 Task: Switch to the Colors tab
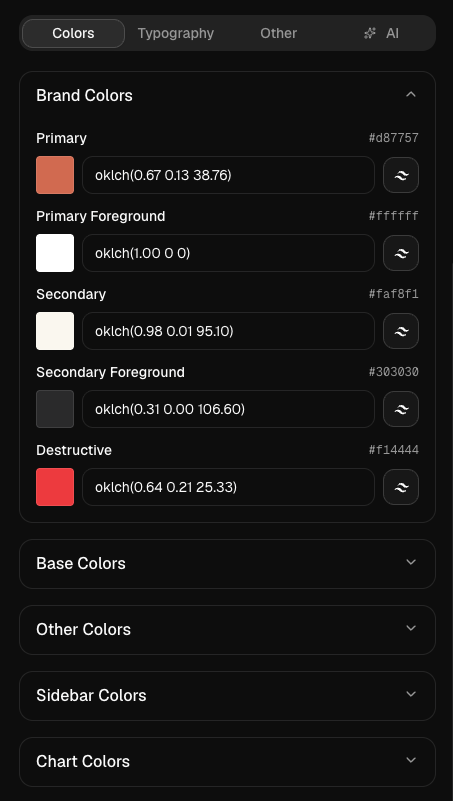[74, 33]
